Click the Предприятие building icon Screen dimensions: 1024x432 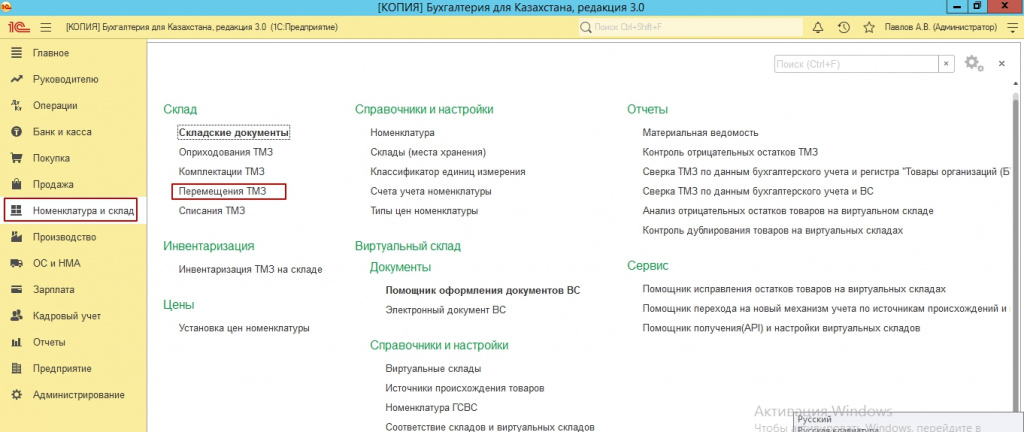[17, 369]
